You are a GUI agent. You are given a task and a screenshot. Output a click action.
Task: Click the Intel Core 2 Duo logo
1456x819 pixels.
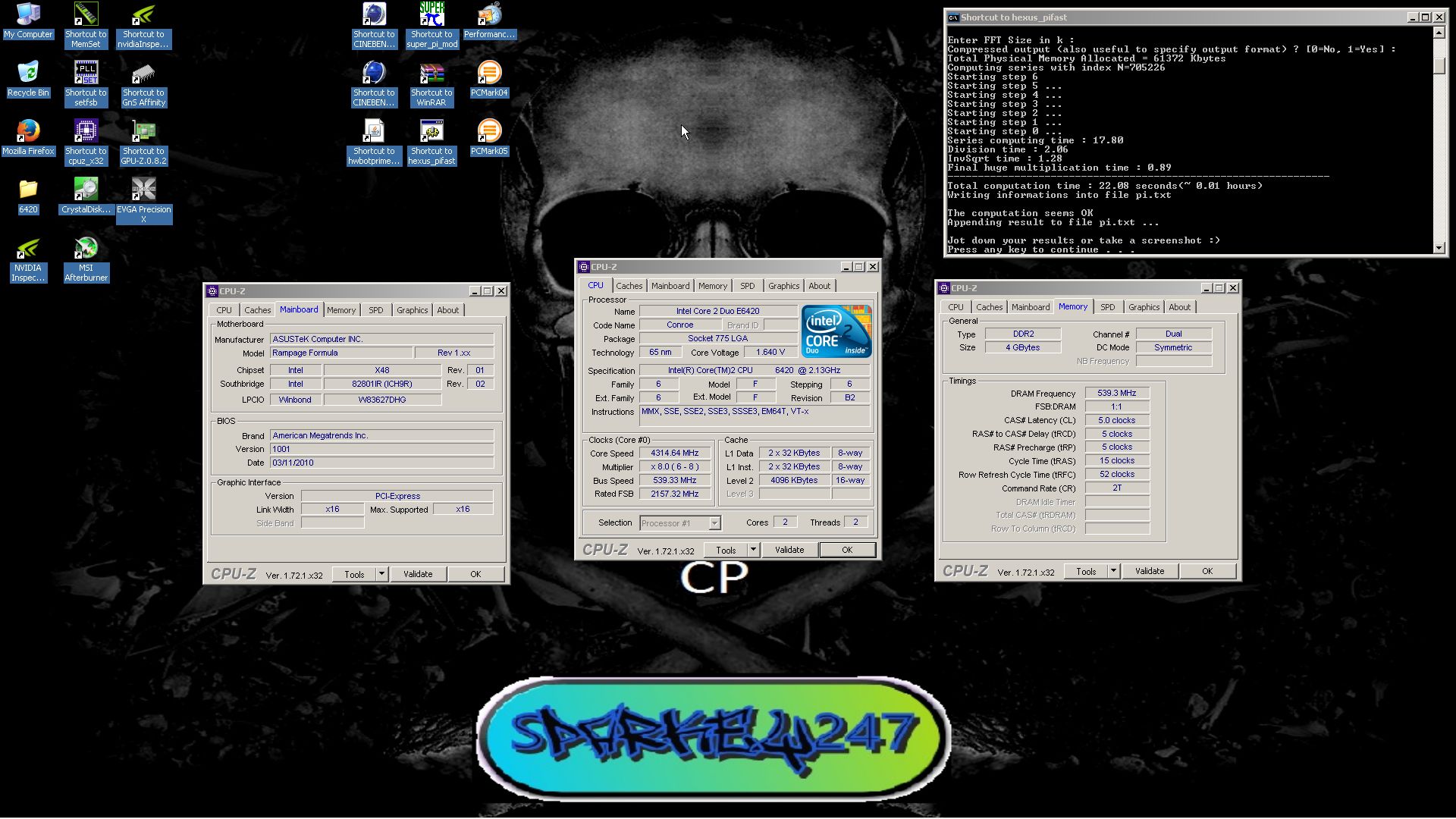(836, 331)
